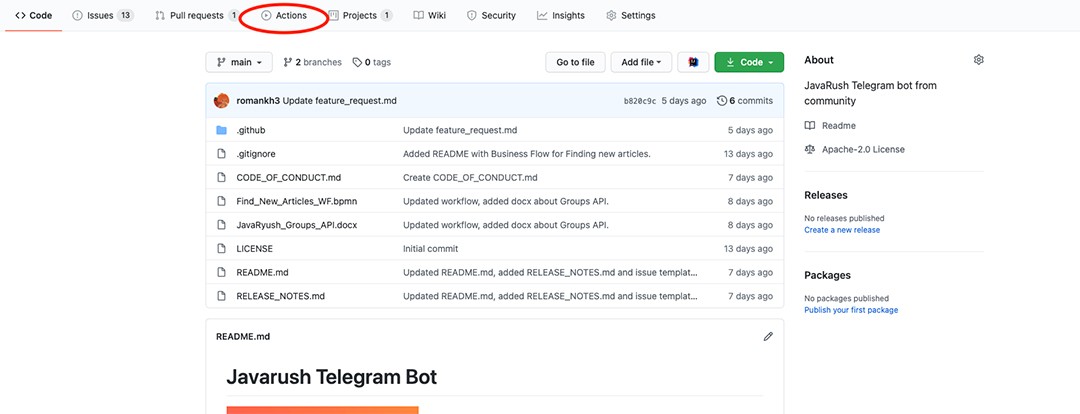Click the Wiki book icon
This screenshot has width=1080, height=414.
418,15
